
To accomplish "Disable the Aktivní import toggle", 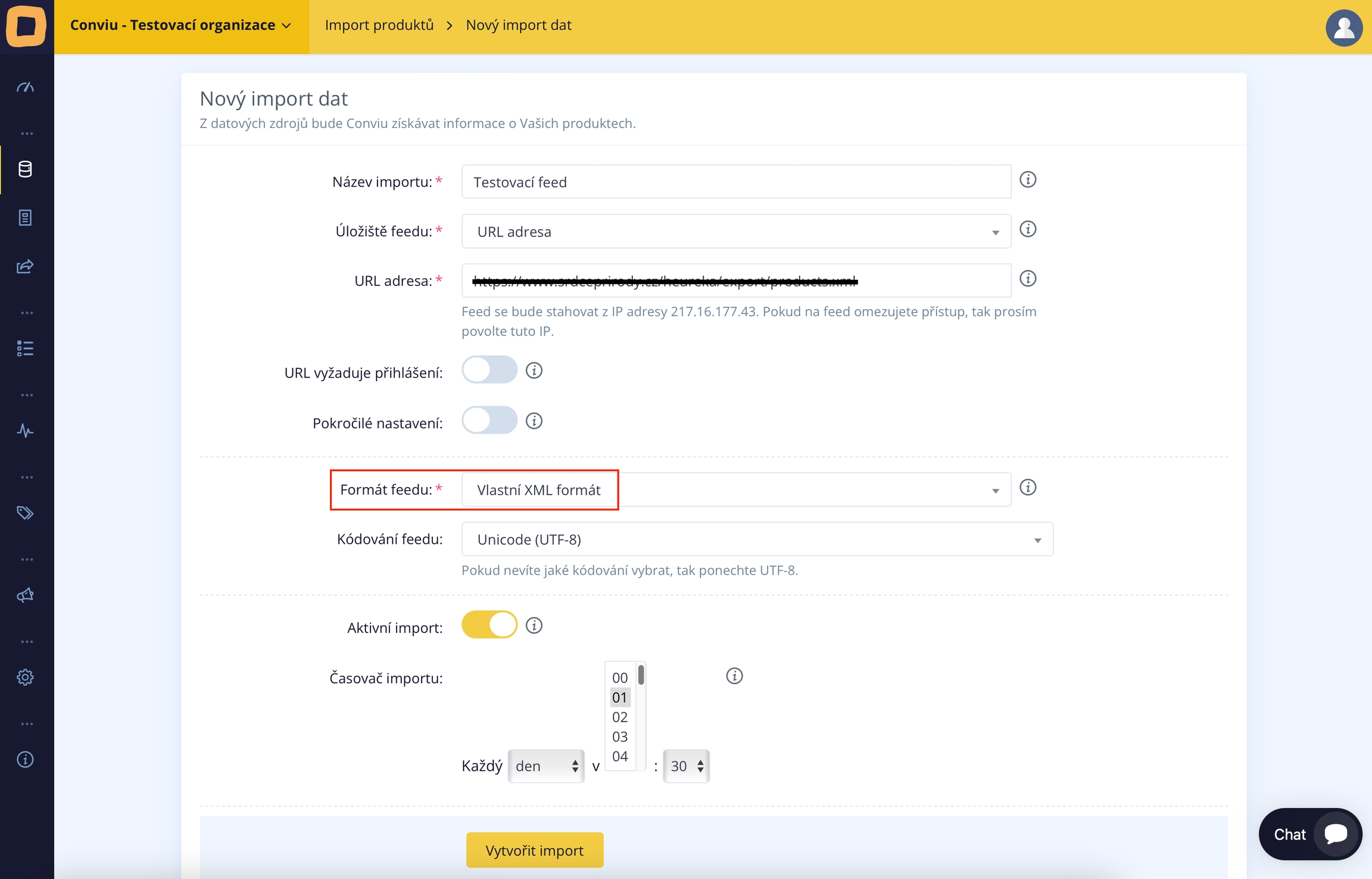I will (489, 625).
